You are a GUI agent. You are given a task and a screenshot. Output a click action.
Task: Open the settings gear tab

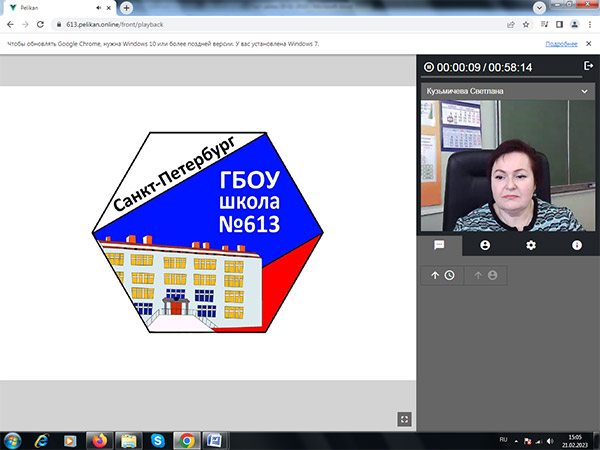[x=531, y=245]
